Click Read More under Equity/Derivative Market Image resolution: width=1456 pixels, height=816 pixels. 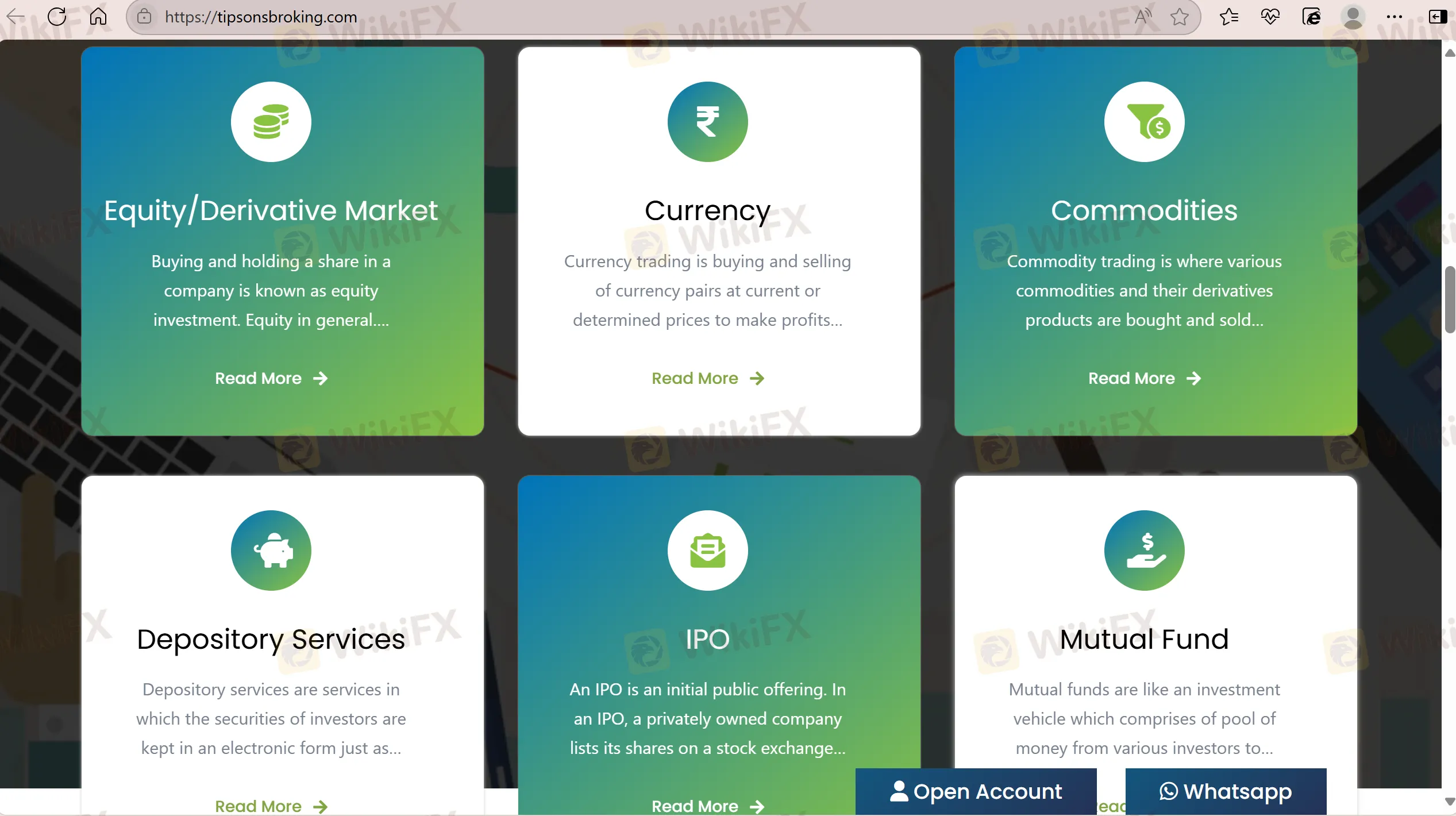click(271, 378)
